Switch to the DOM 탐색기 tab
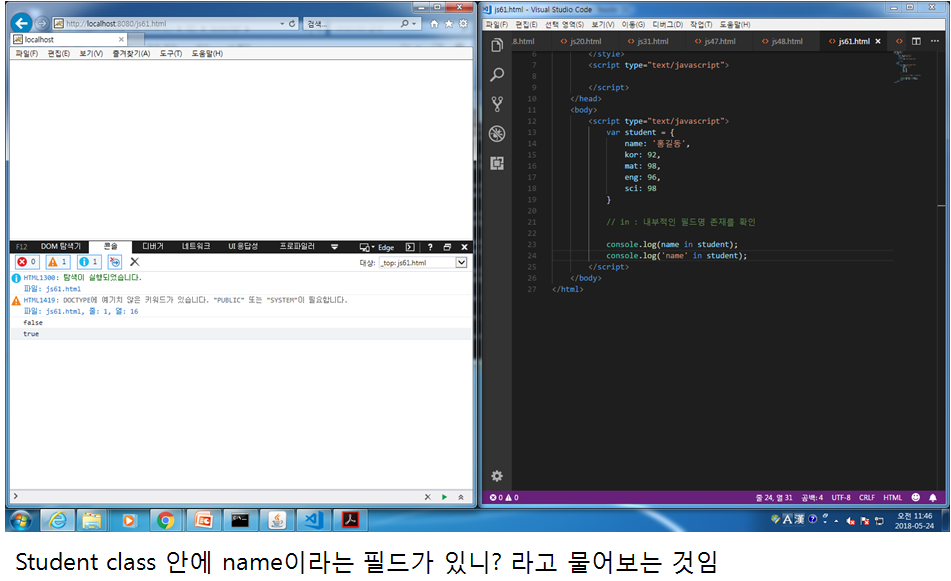 pos(61,246)
